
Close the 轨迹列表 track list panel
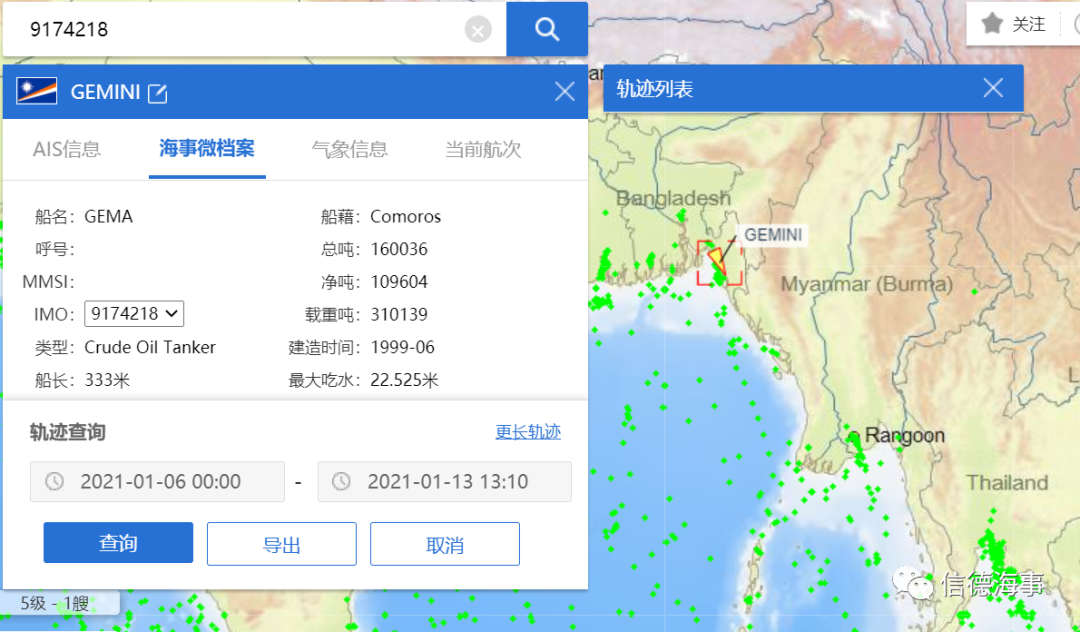(992, 88)
